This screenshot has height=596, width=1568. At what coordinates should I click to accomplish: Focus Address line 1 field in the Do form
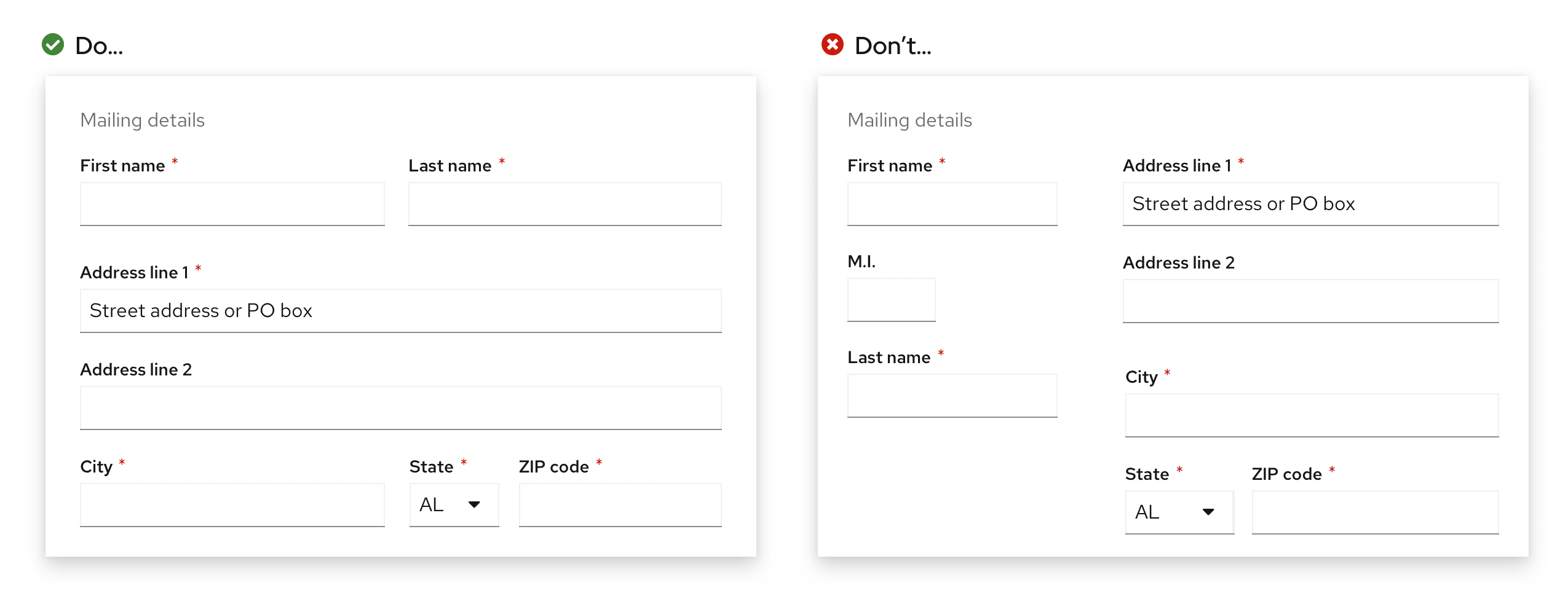(400, 311)
